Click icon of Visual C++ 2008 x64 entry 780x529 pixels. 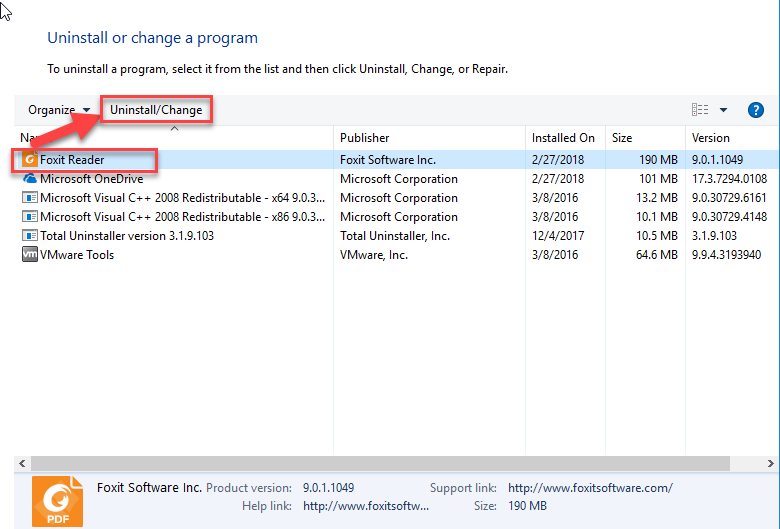click(30, 198)
